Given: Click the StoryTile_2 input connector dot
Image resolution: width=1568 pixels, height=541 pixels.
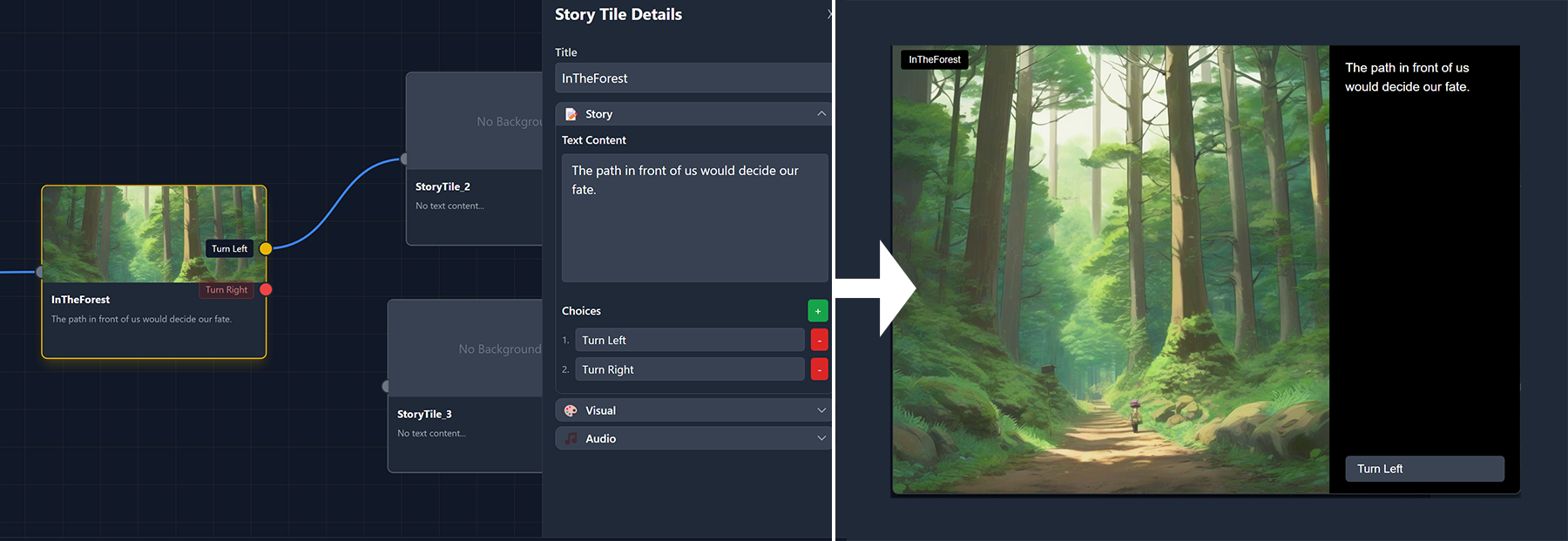Looking at the screenshot, I should 404,159.
